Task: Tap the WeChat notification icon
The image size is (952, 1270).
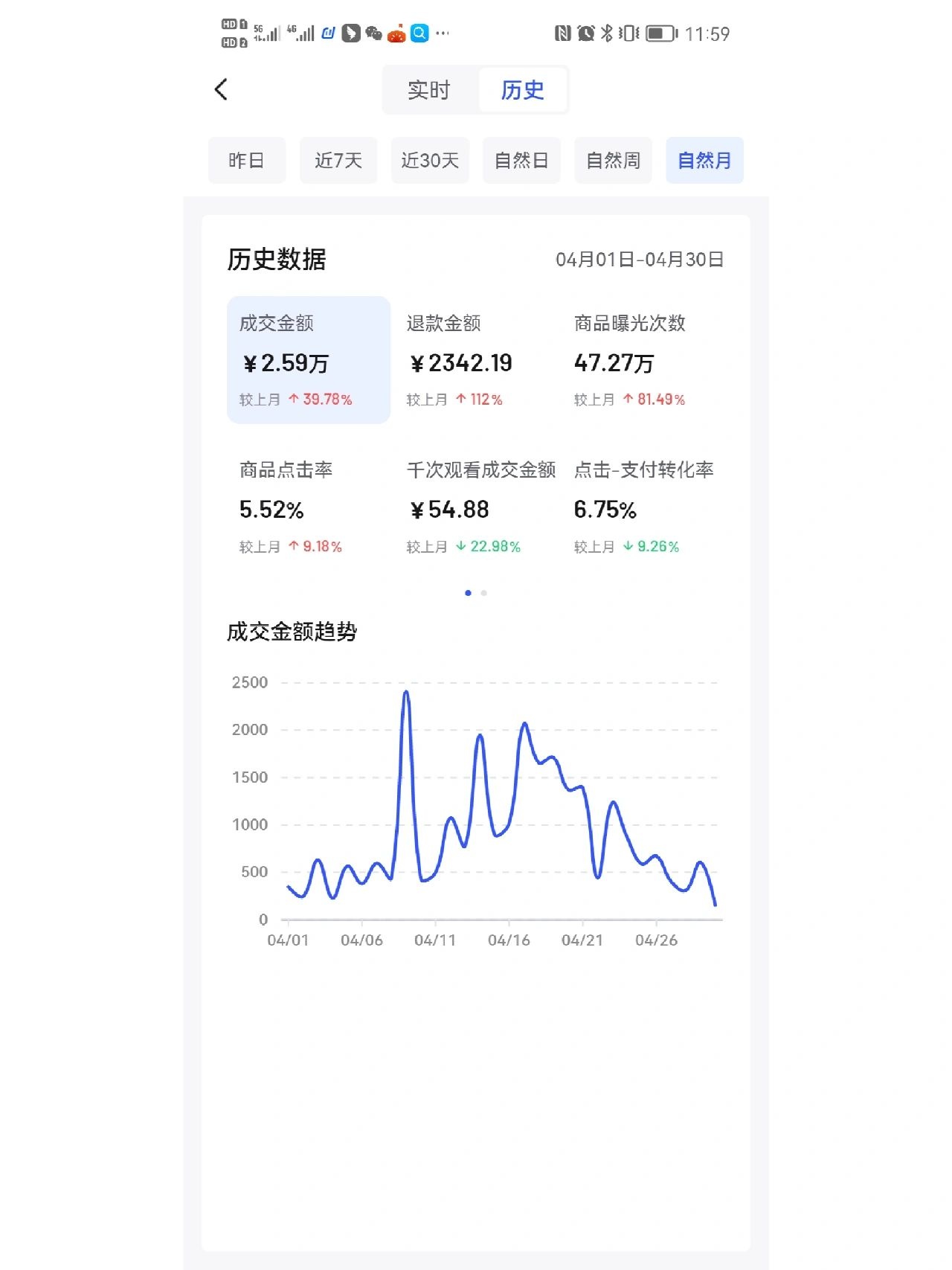Action: coord(373,33)
